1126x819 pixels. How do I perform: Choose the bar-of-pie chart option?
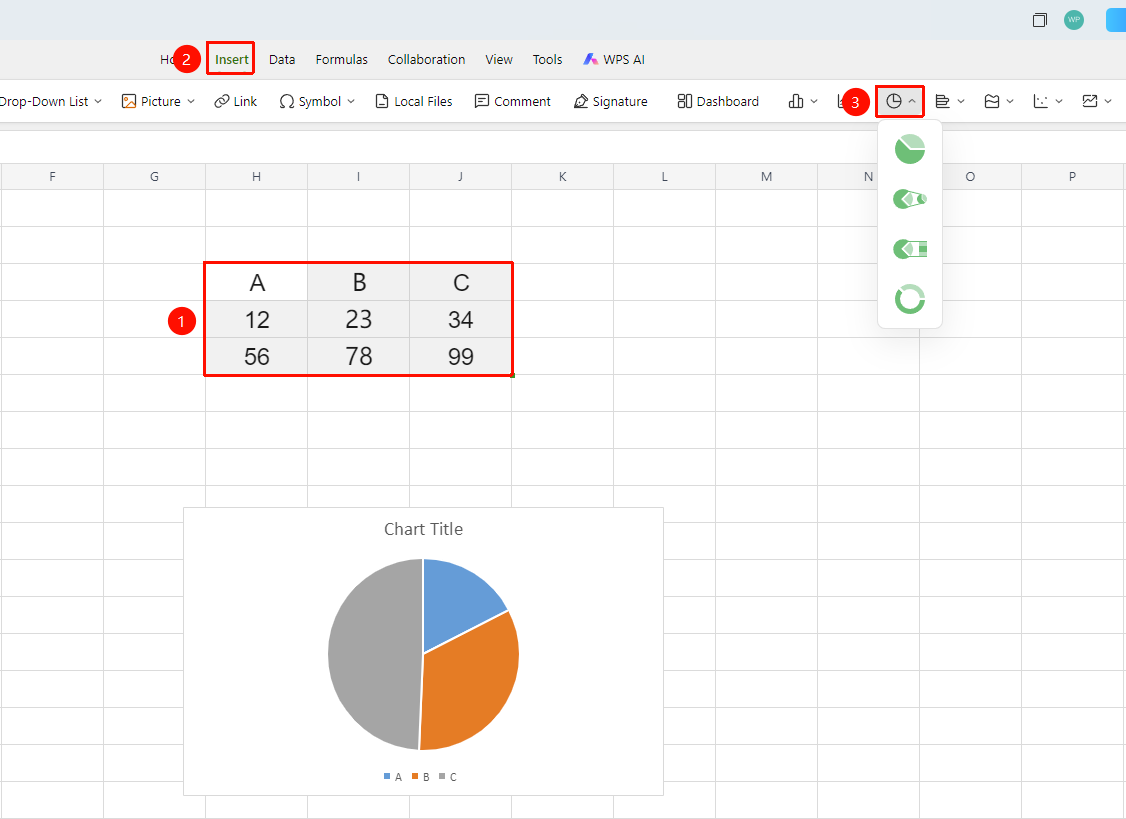[910, 249]
